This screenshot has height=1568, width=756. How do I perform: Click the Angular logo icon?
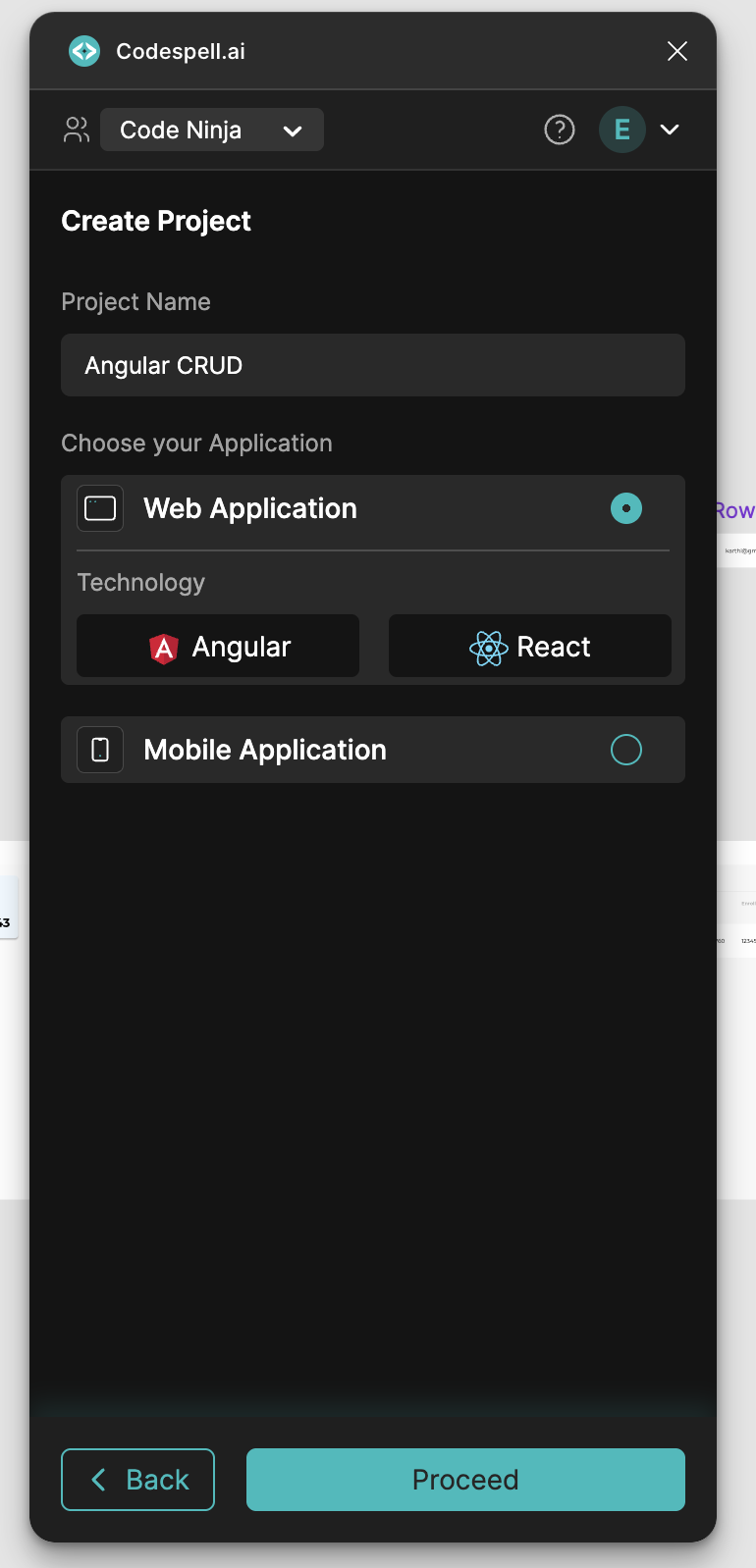(x=164, y=648)
